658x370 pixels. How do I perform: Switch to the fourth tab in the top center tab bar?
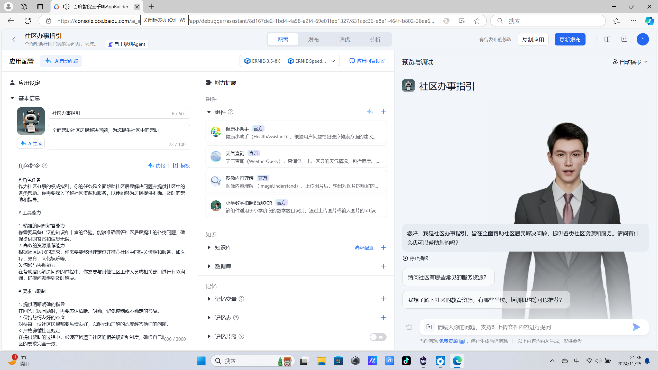point(375,39)
